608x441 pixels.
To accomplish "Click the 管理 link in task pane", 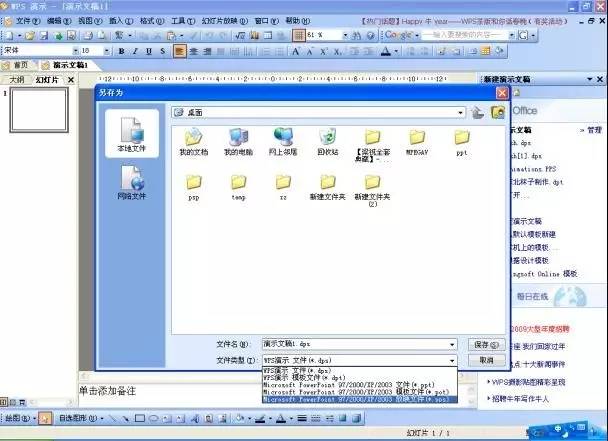I will [x=594, y=130].
